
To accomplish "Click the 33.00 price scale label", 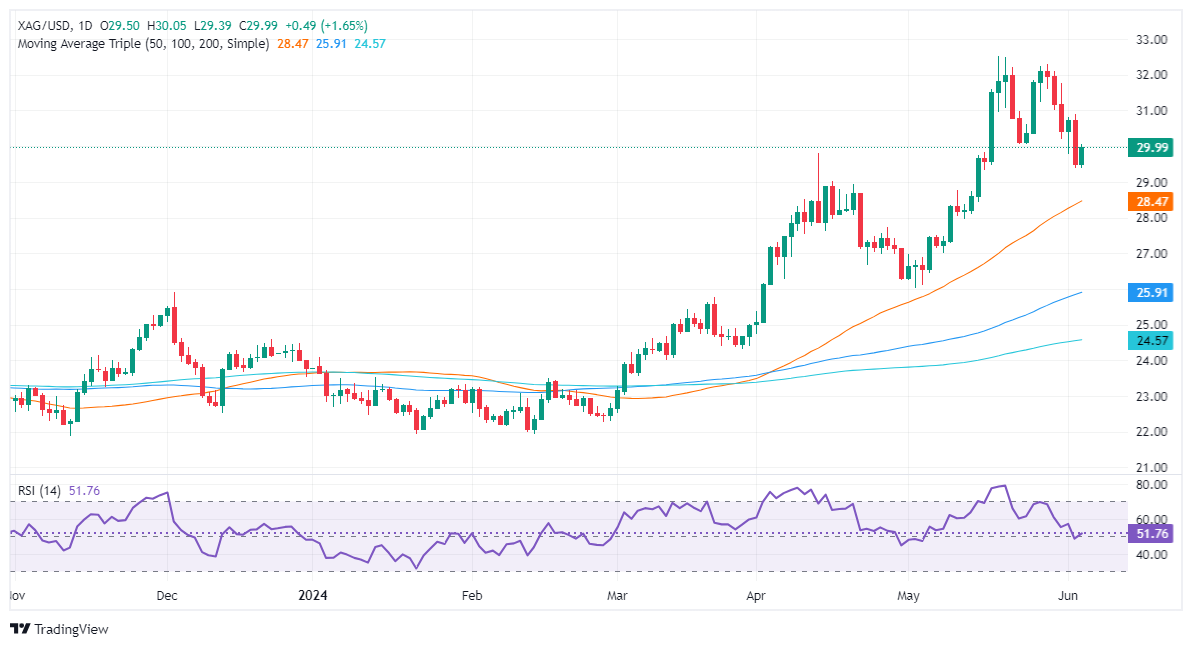I will pyautogui.click(x=1153, y=39).
